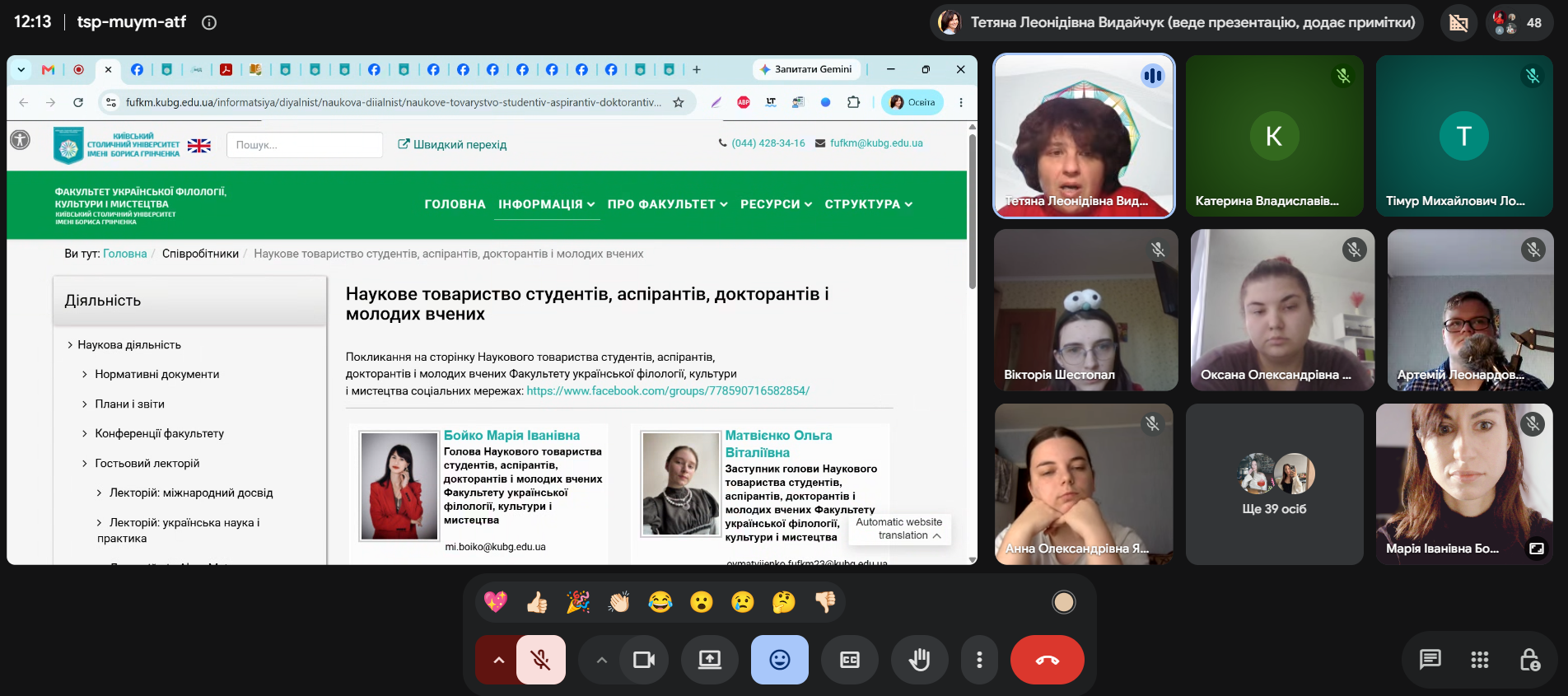Viewport: 1568px width, 696px height.
Task: Click the Швидкий перехід link
Action: (x=452, y=144)
